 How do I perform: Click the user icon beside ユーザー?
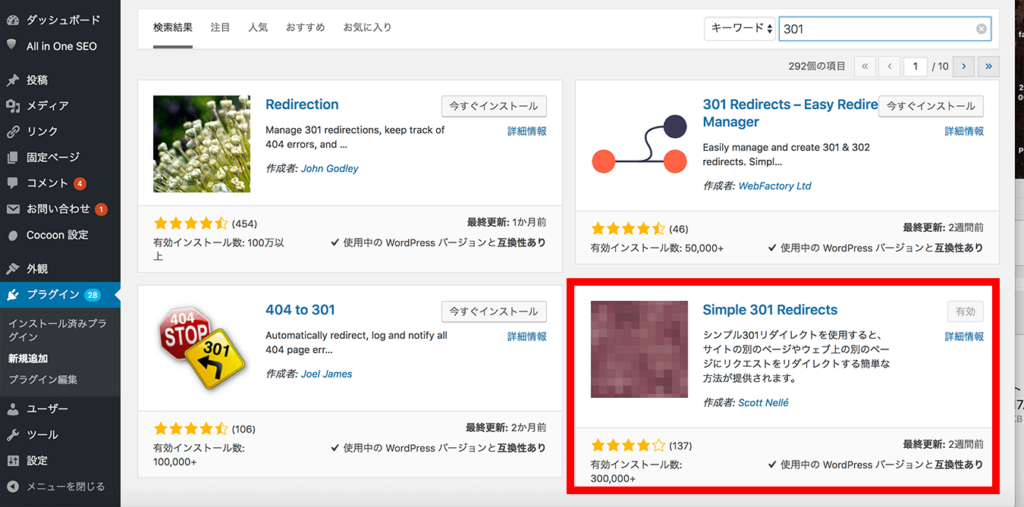[x=12, y=409]
